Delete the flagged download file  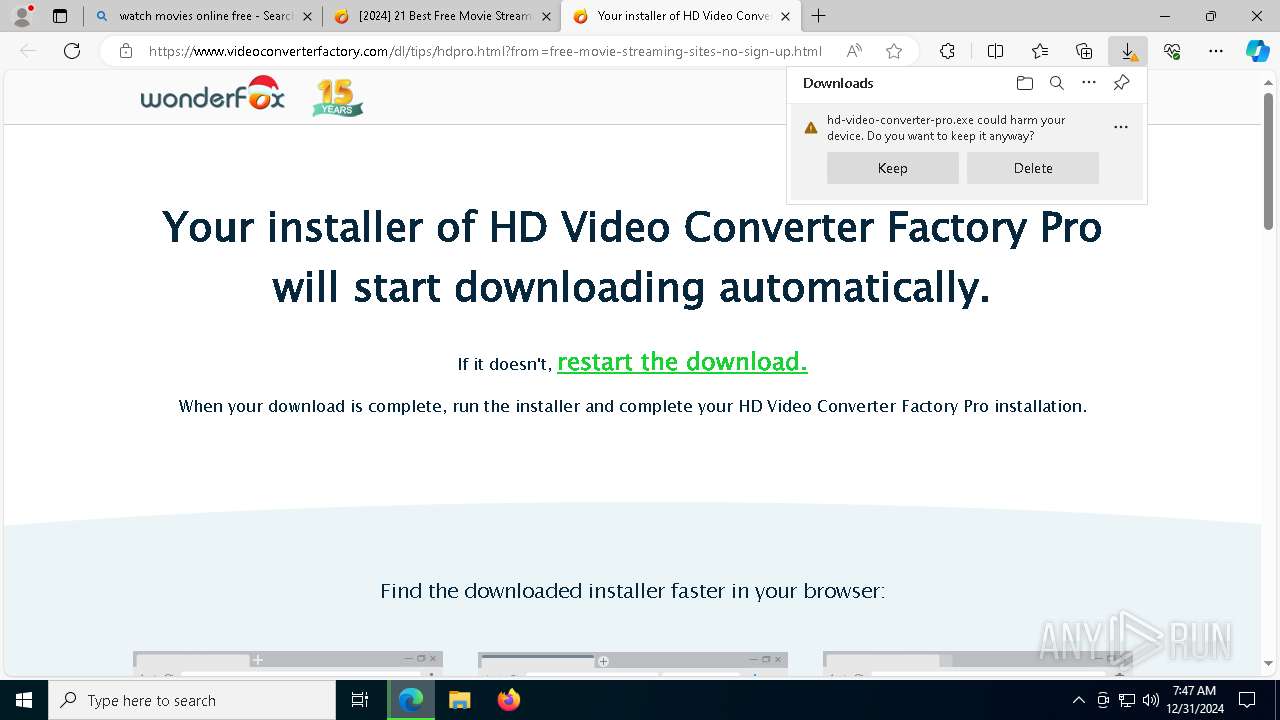(x=1033, y=168)
